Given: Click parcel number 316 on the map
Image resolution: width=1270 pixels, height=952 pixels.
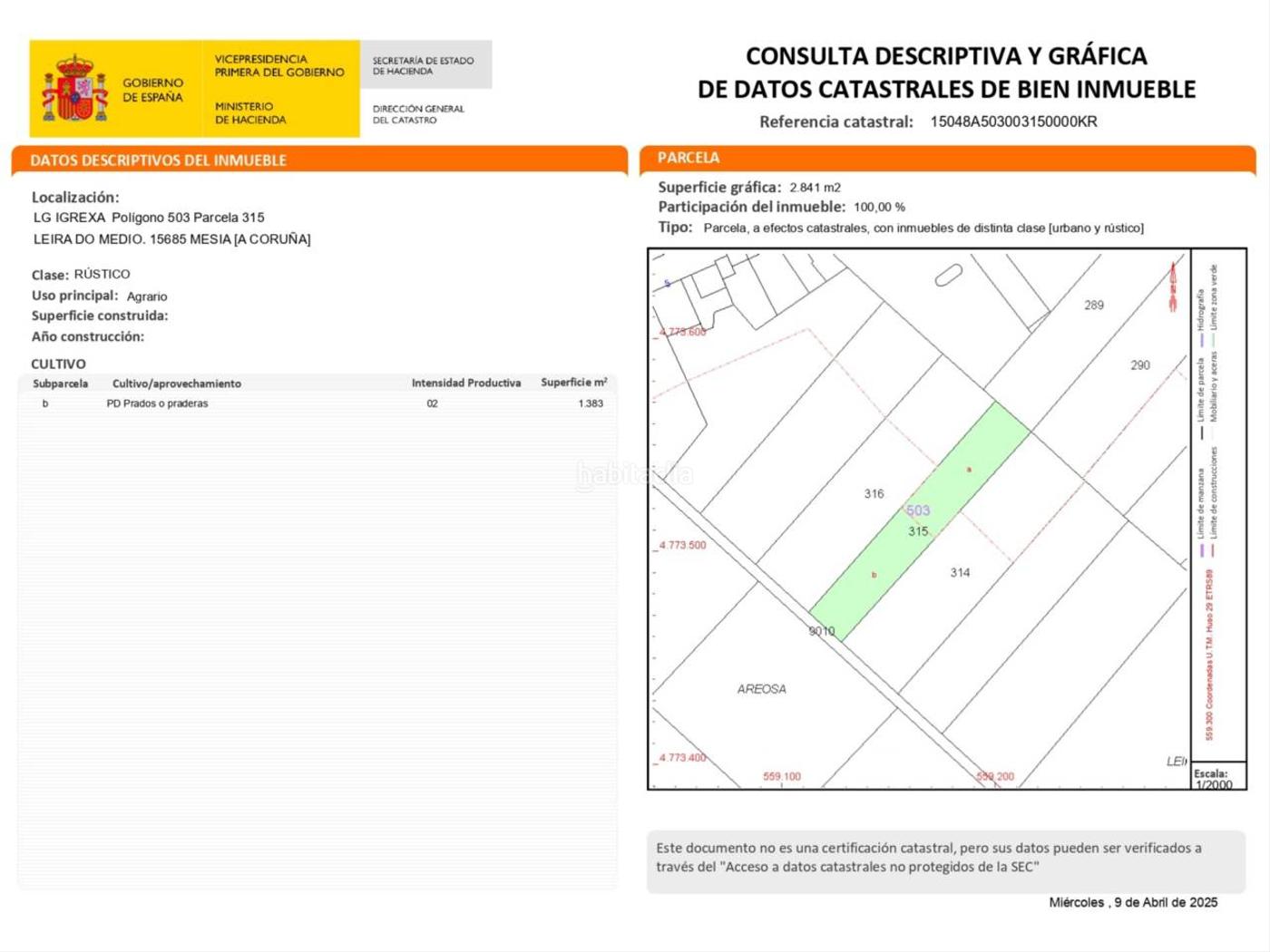Looking at the screenshot, I should click(874, 494).
